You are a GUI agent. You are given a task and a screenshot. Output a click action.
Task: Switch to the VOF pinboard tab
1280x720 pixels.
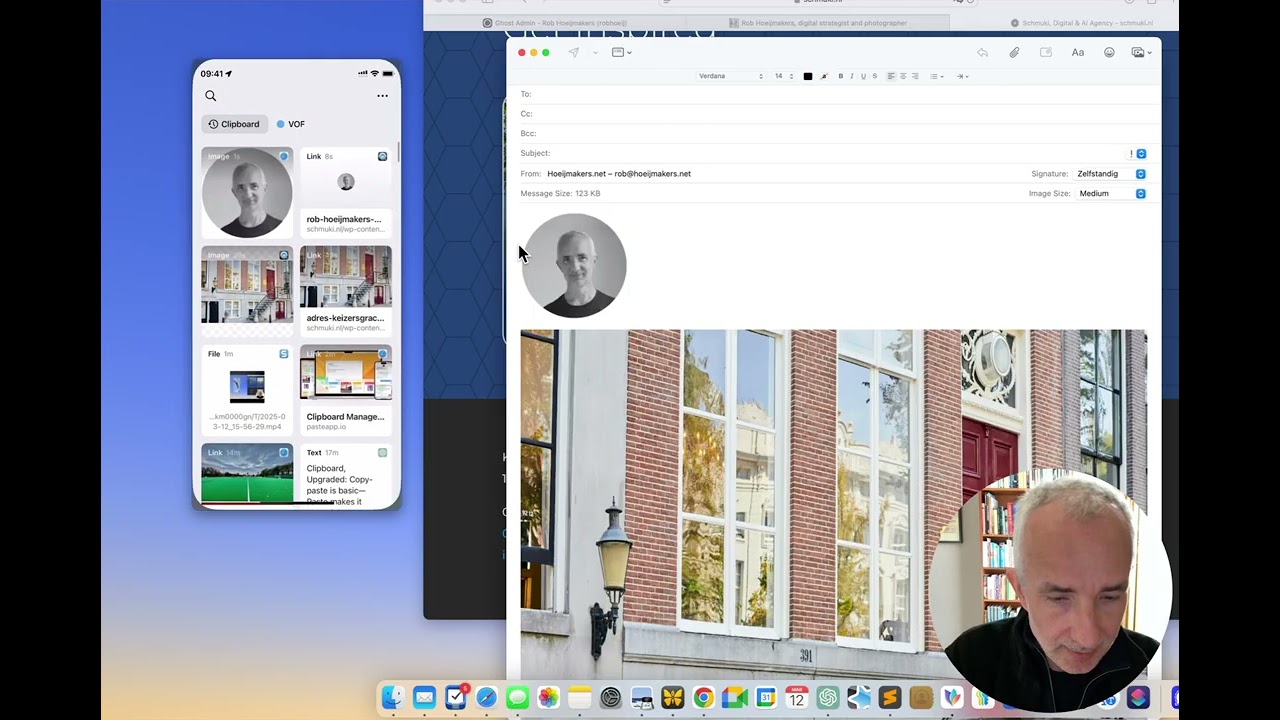291,124
